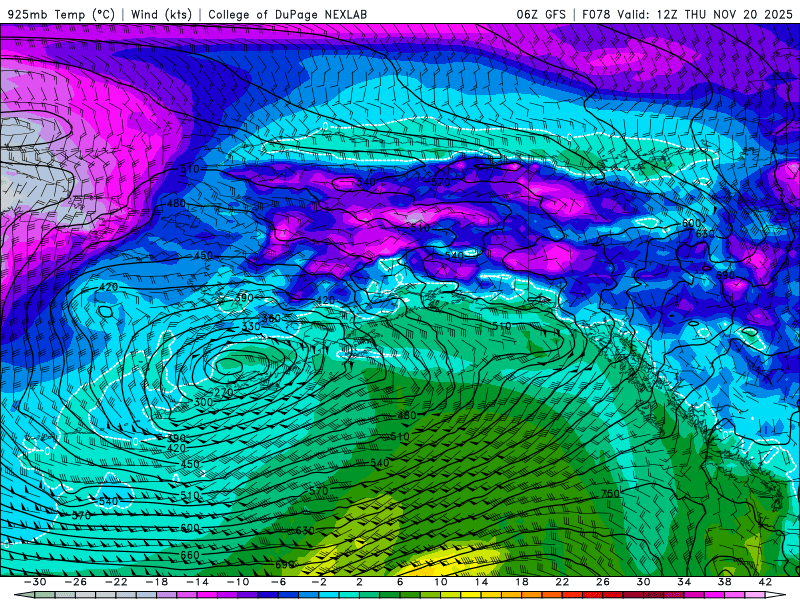
Task: Click the '-10' color scale label
Action: pyautogui.click(x=238, y=582)
